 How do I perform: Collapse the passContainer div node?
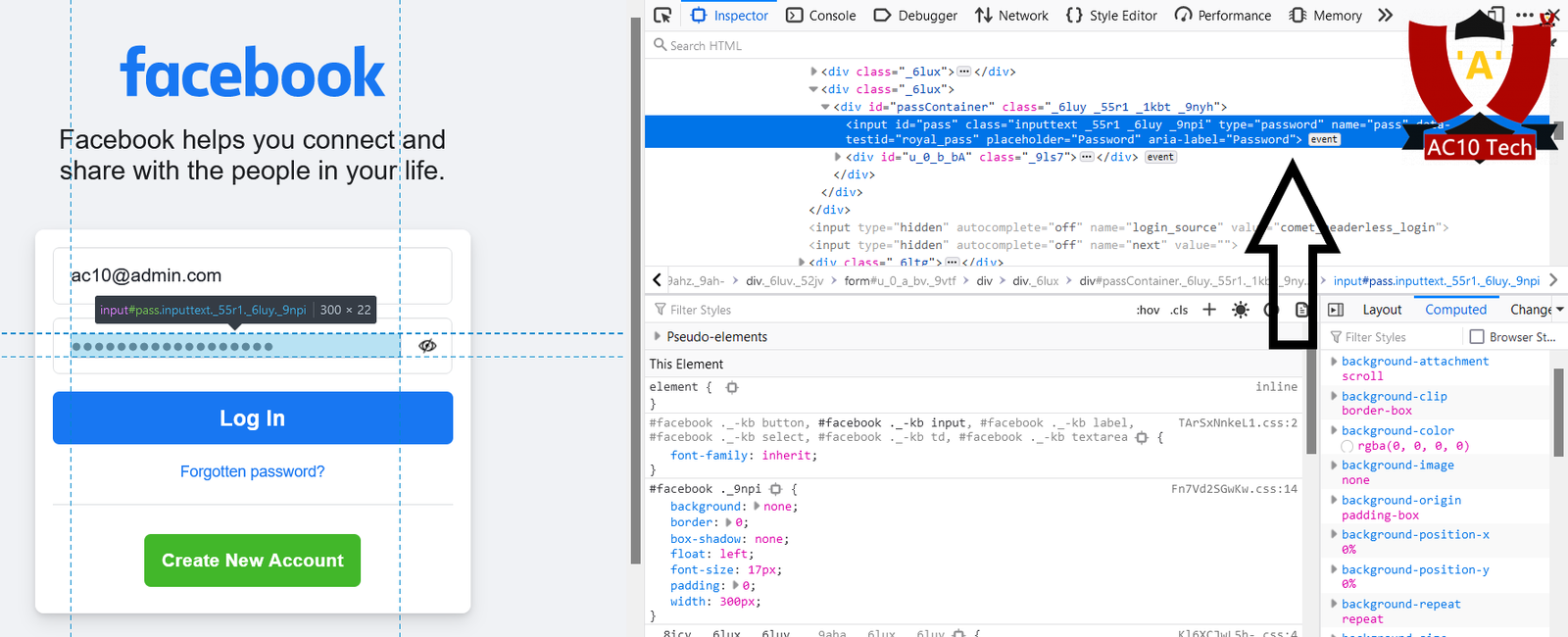(x=825, y=107)
